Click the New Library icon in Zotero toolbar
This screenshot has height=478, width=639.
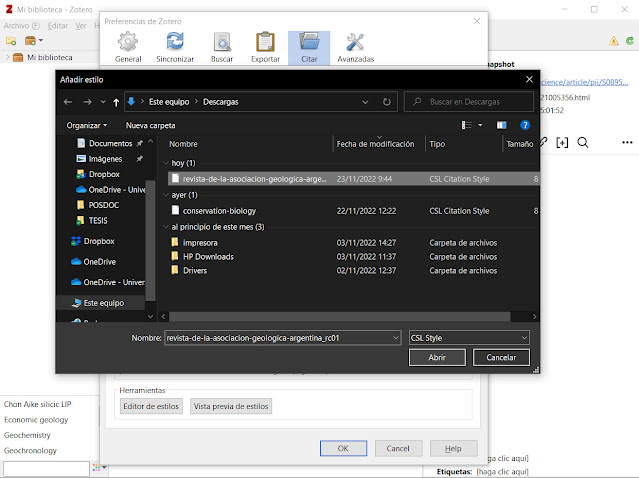click(34, 41)
